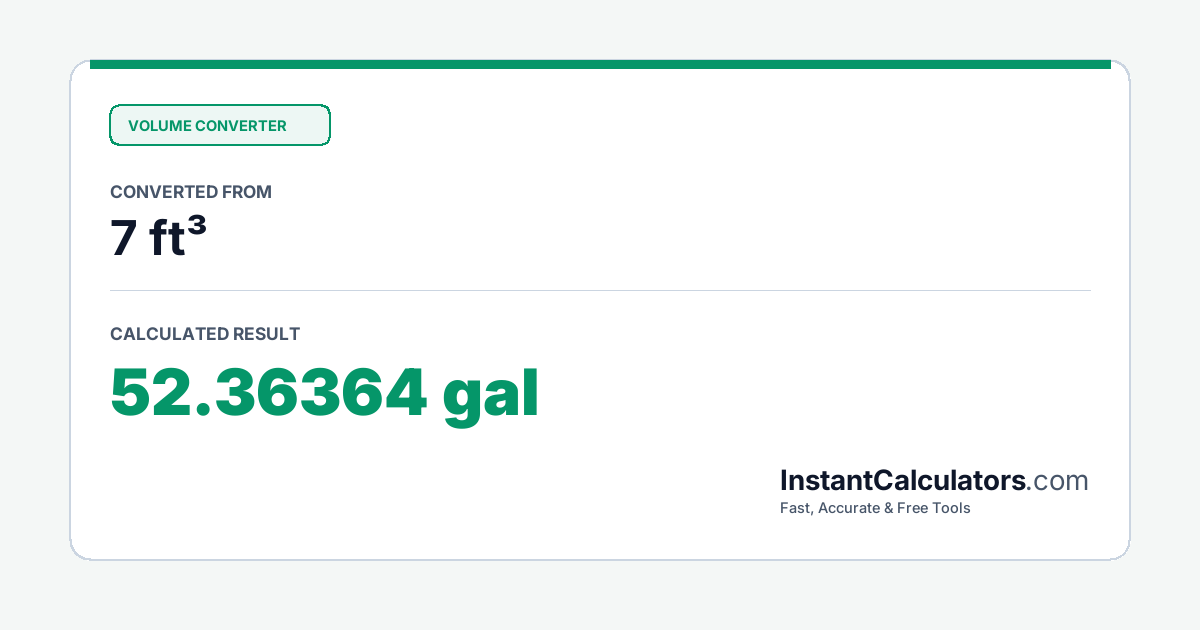Select the CONVERTED FROM label

coord(191,192)
